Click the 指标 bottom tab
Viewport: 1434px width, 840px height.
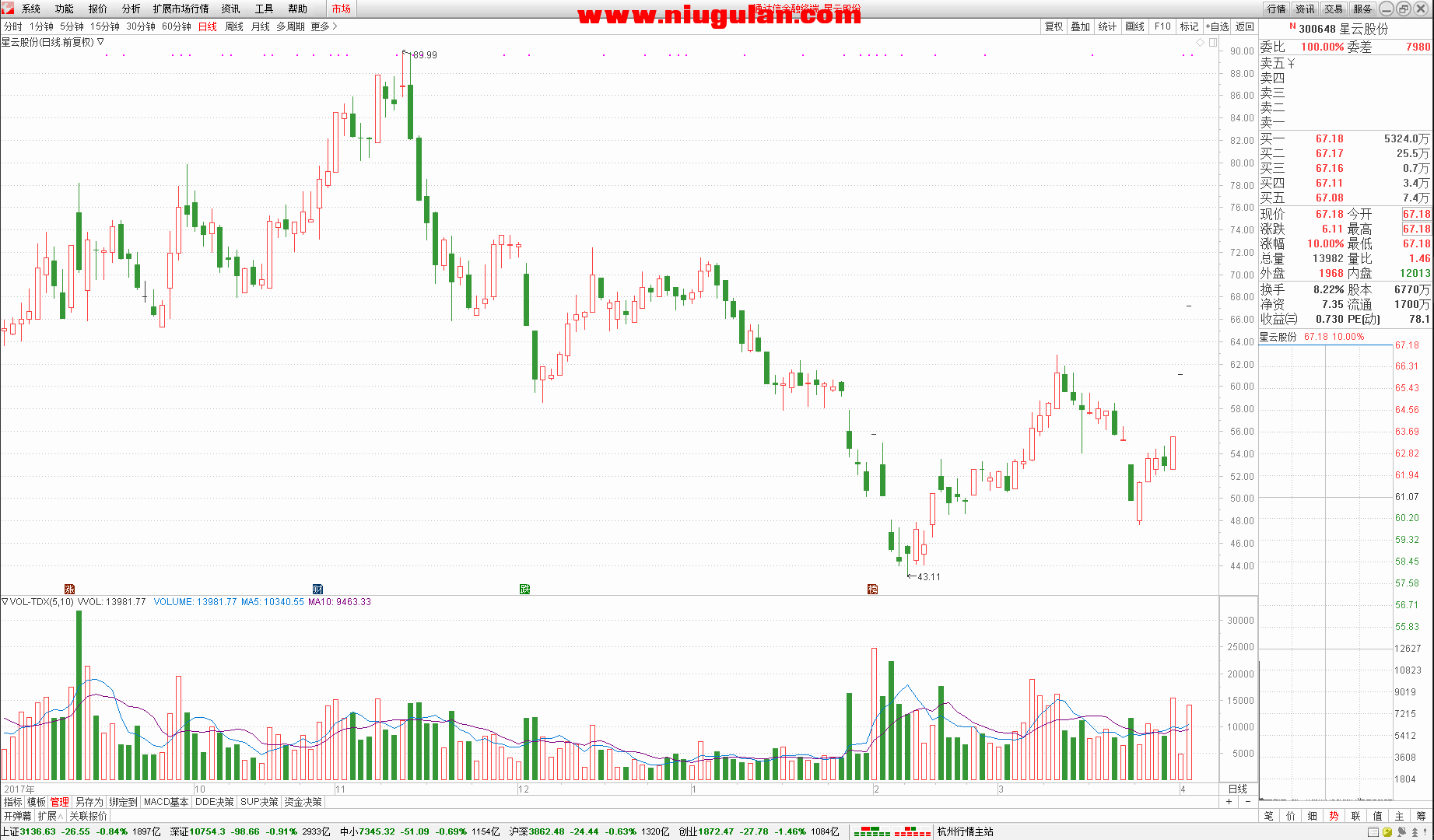coord(12,802)
